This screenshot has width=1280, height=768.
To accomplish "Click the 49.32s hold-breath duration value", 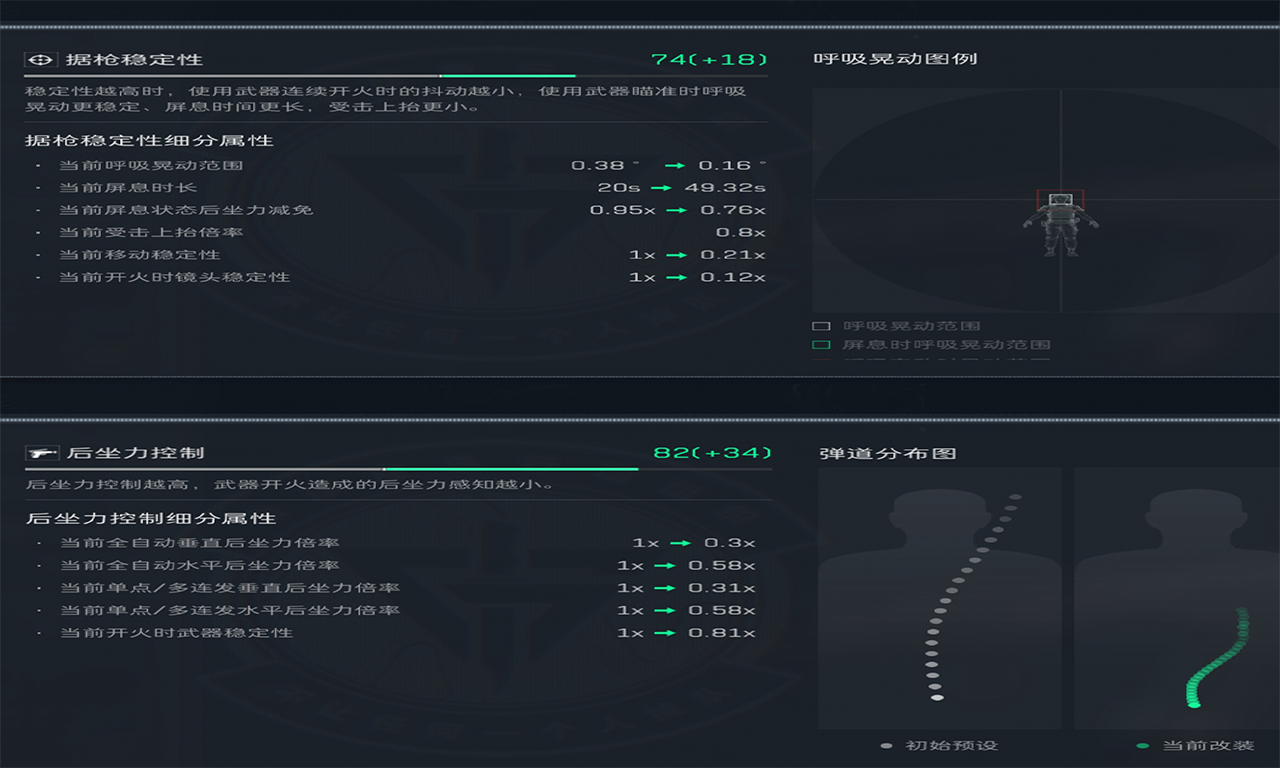I will pos(725,188).
